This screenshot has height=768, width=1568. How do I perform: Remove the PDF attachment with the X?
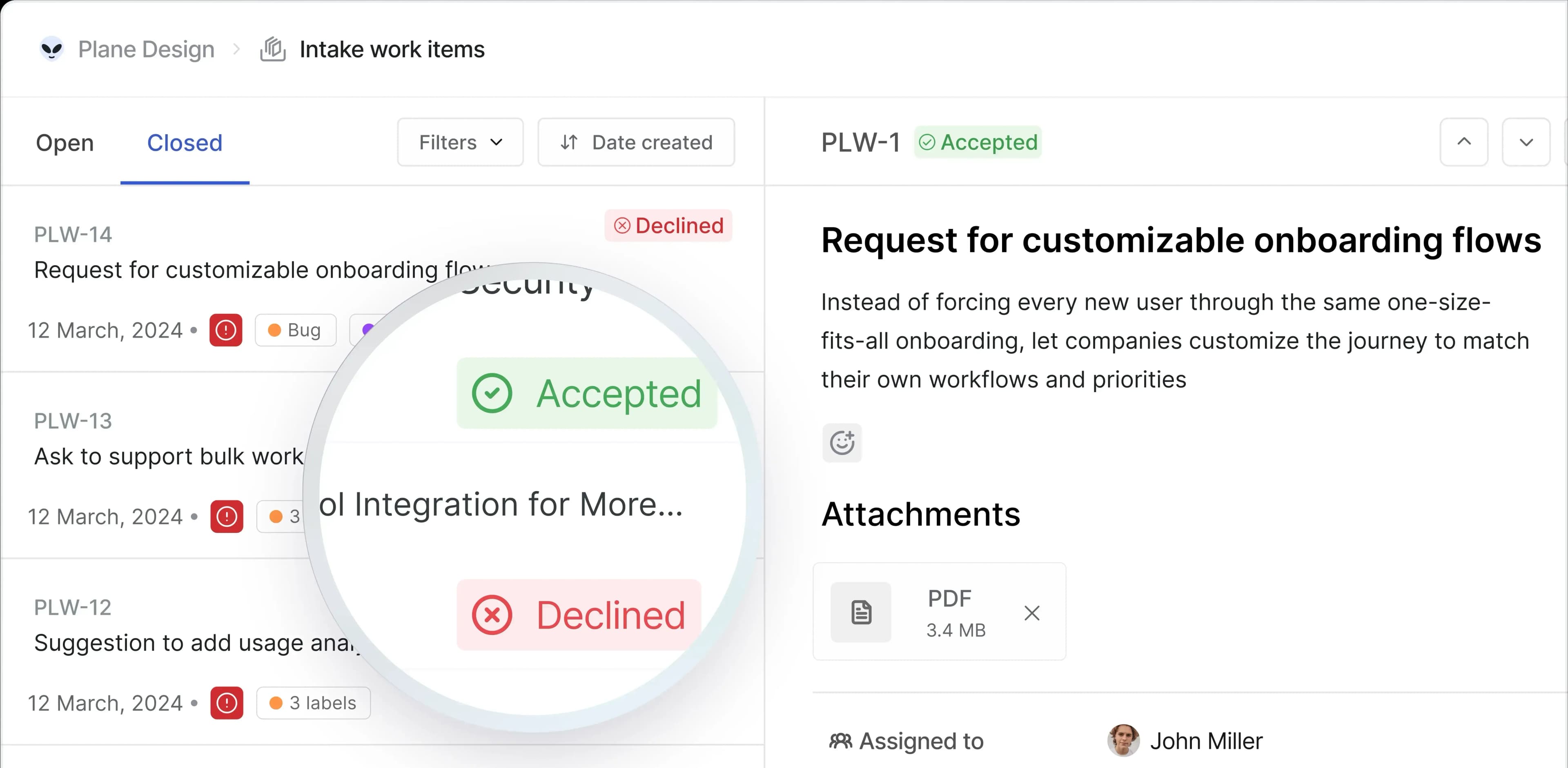(1032, 613)
